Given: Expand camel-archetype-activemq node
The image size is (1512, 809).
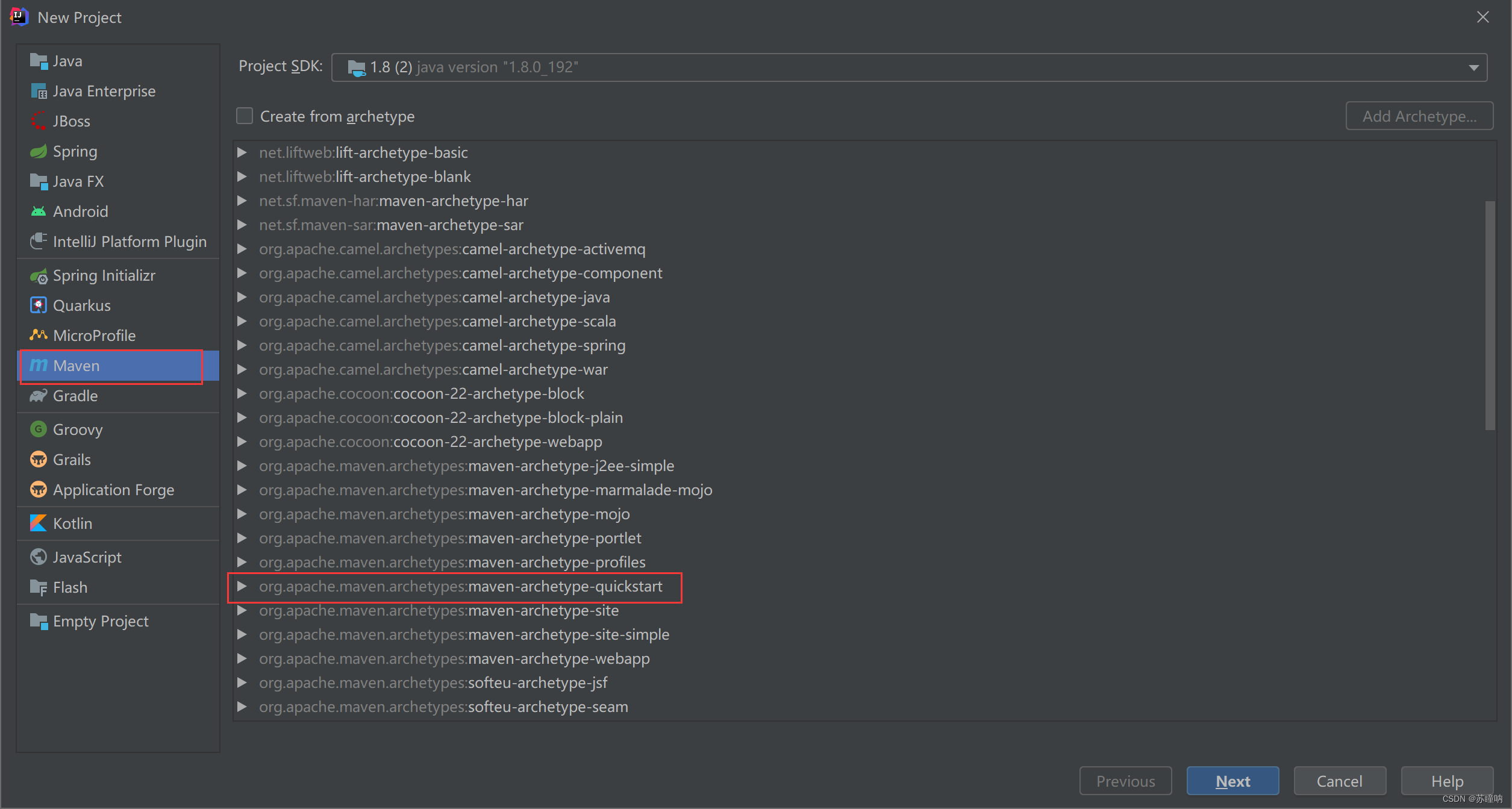Looking at the screenshot, I should pyautogui.click(x=242, y=249).
